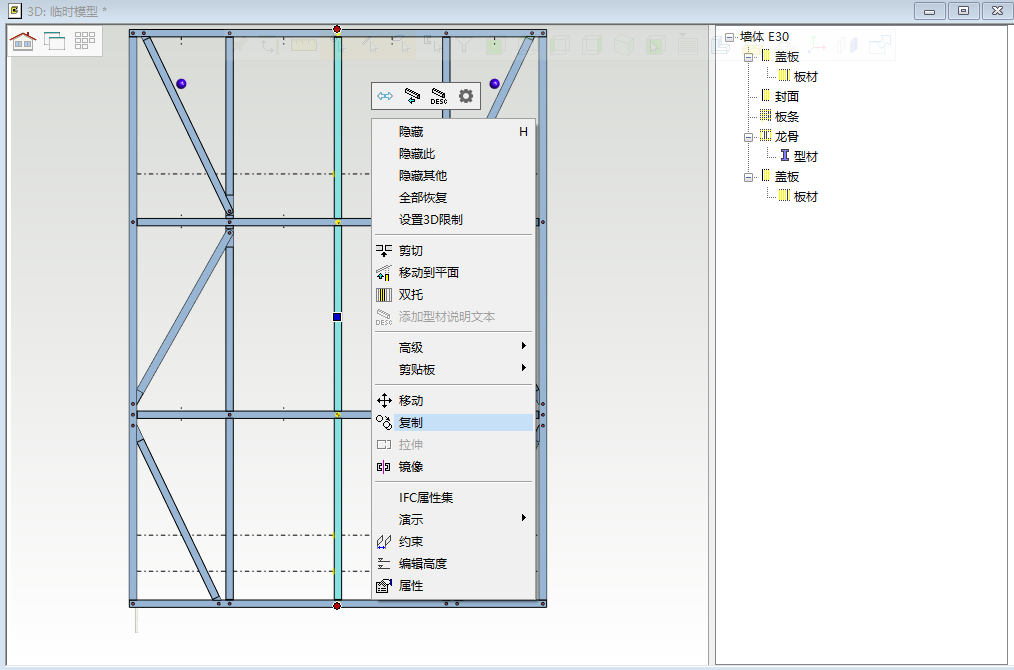Image resolution: width=1014 pixels, height=670 pixels.
Task: Open the 剪贴板 submenu
Action: click(453, 370)
